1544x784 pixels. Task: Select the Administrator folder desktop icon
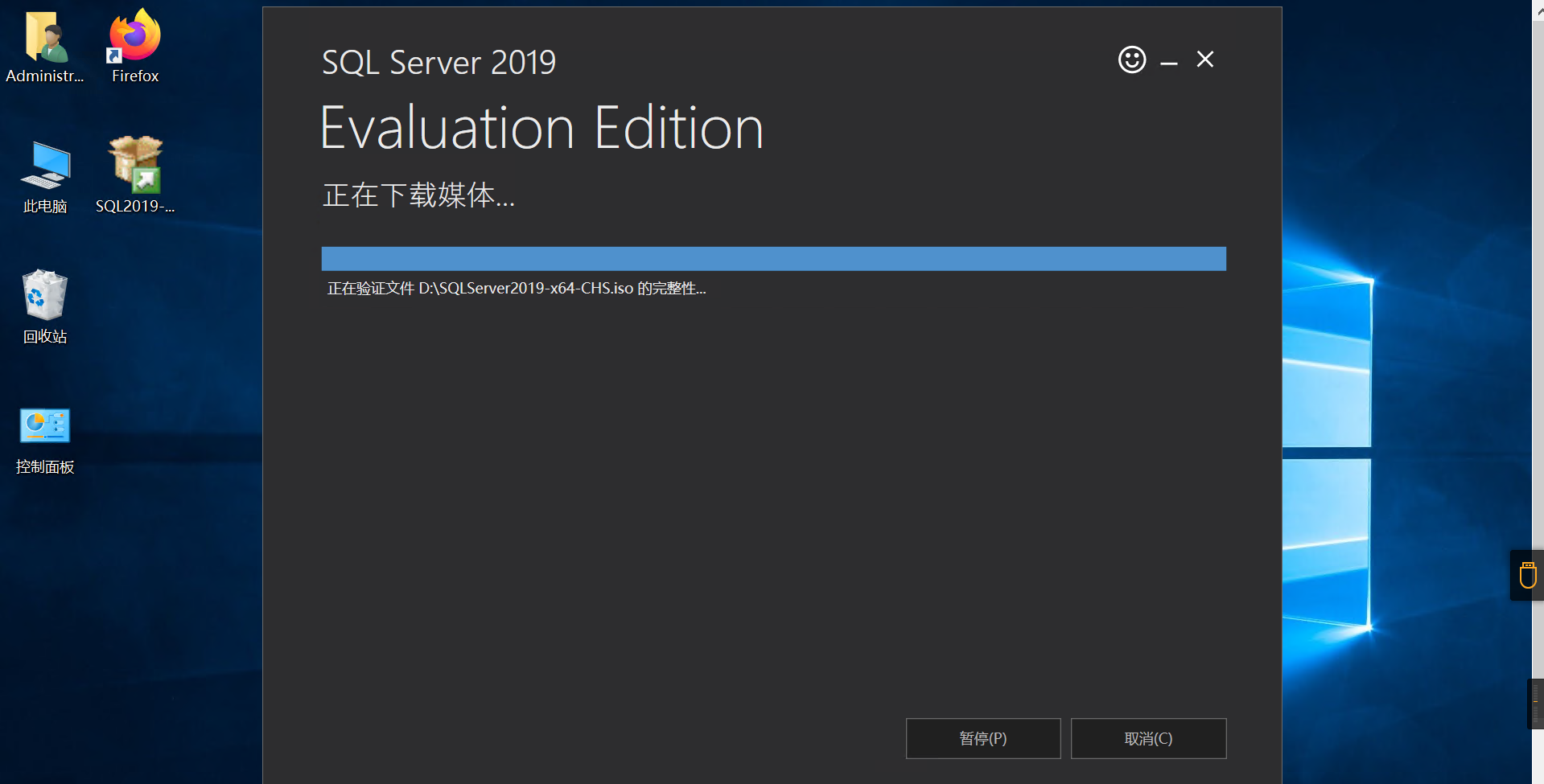pos(45,47)
